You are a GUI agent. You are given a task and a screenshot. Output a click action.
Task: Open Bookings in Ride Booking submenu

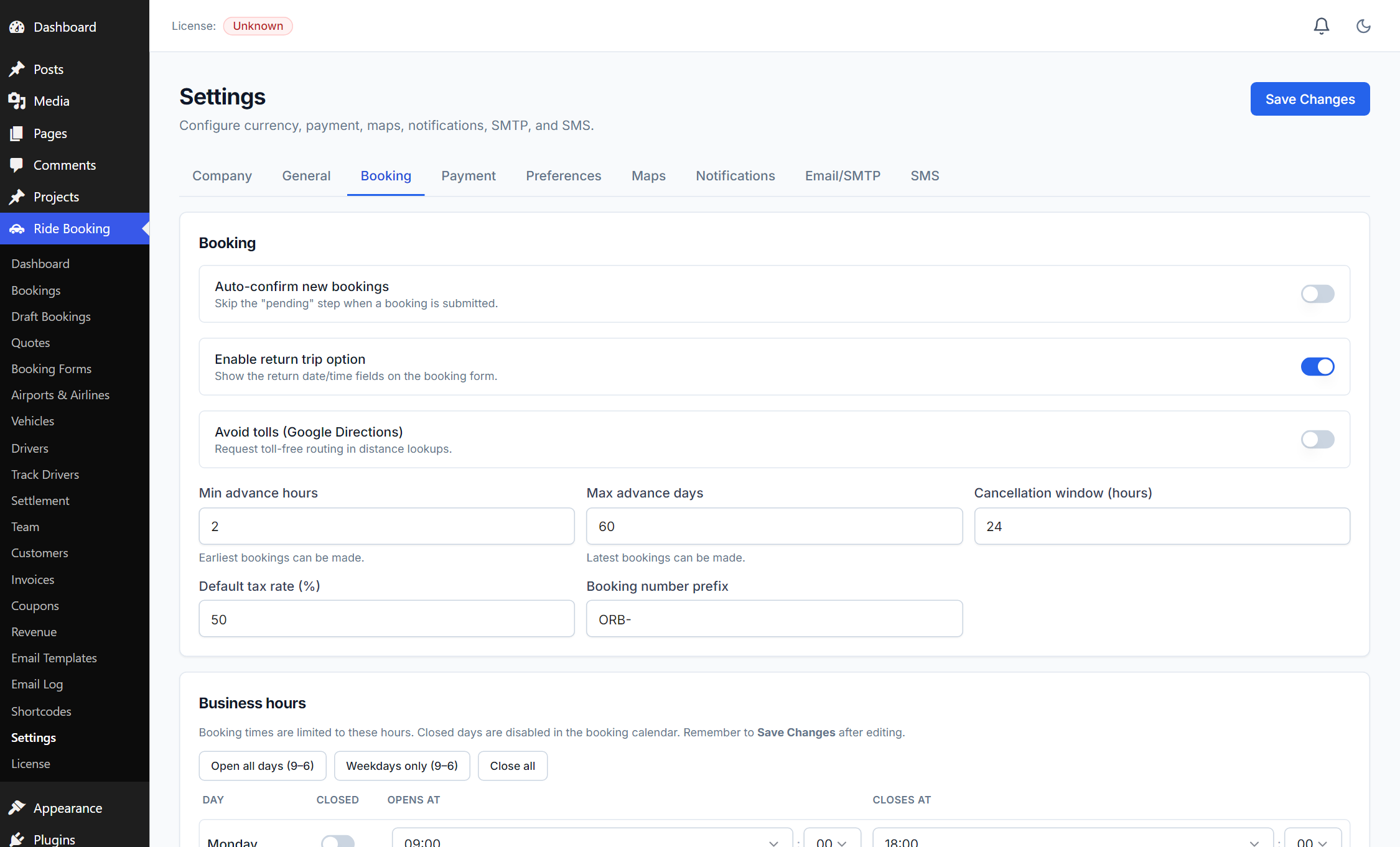coord(36,290)
